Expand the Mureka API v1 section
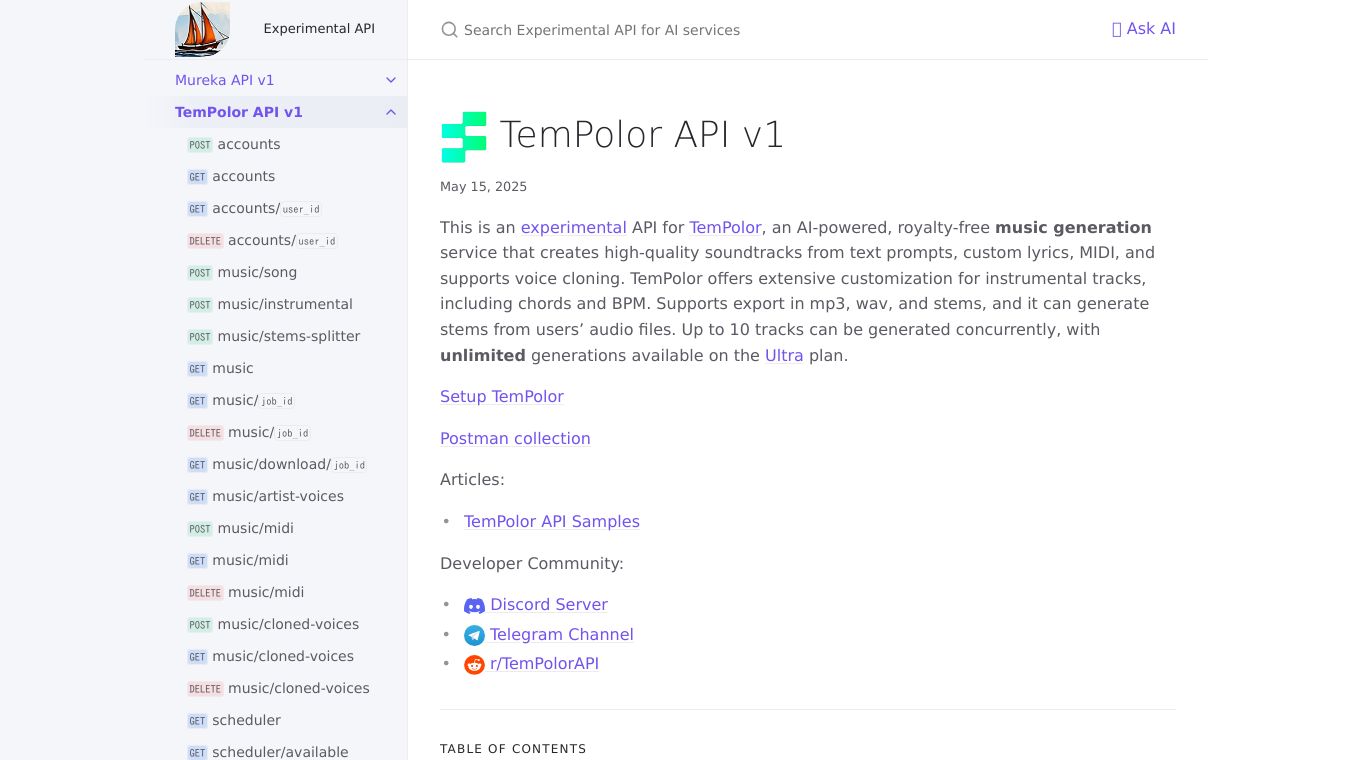1352x760 pixels. tap(391, 80)
